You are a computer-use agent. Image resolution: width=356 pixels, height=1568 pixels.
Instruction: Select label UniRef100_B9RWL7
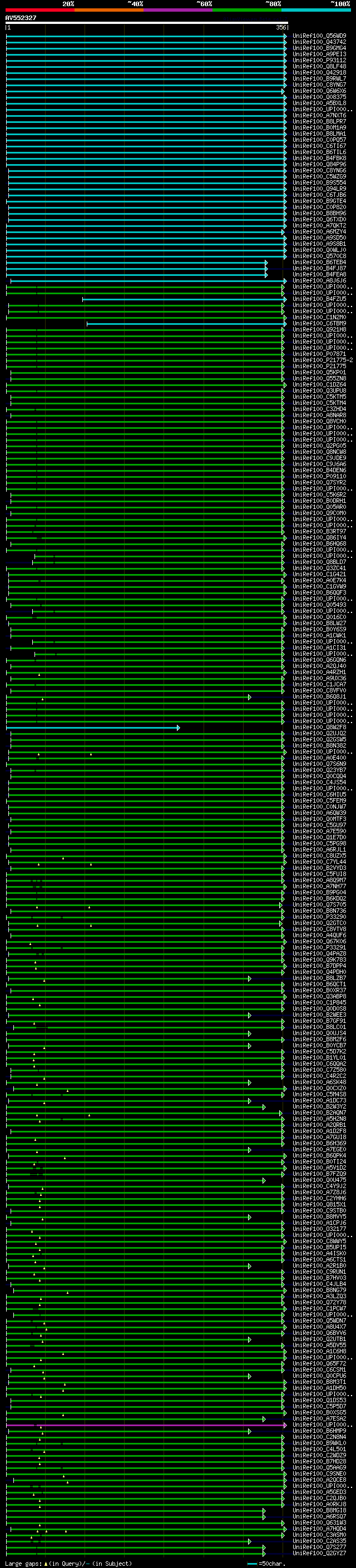pyautogui.click(x=319, y=78)
